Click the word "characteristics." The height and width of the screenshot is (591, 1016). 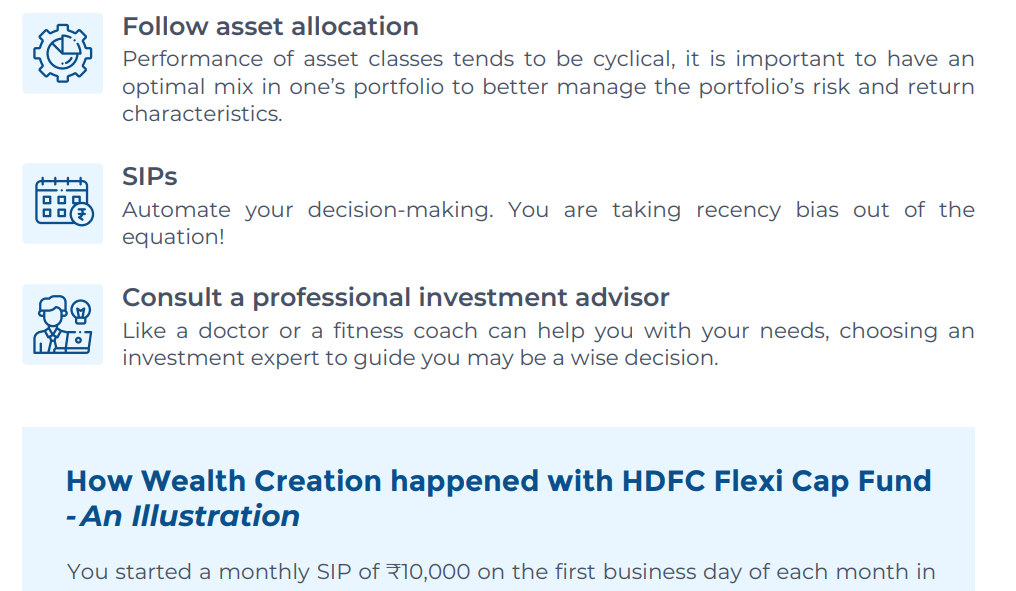(202, 114)
